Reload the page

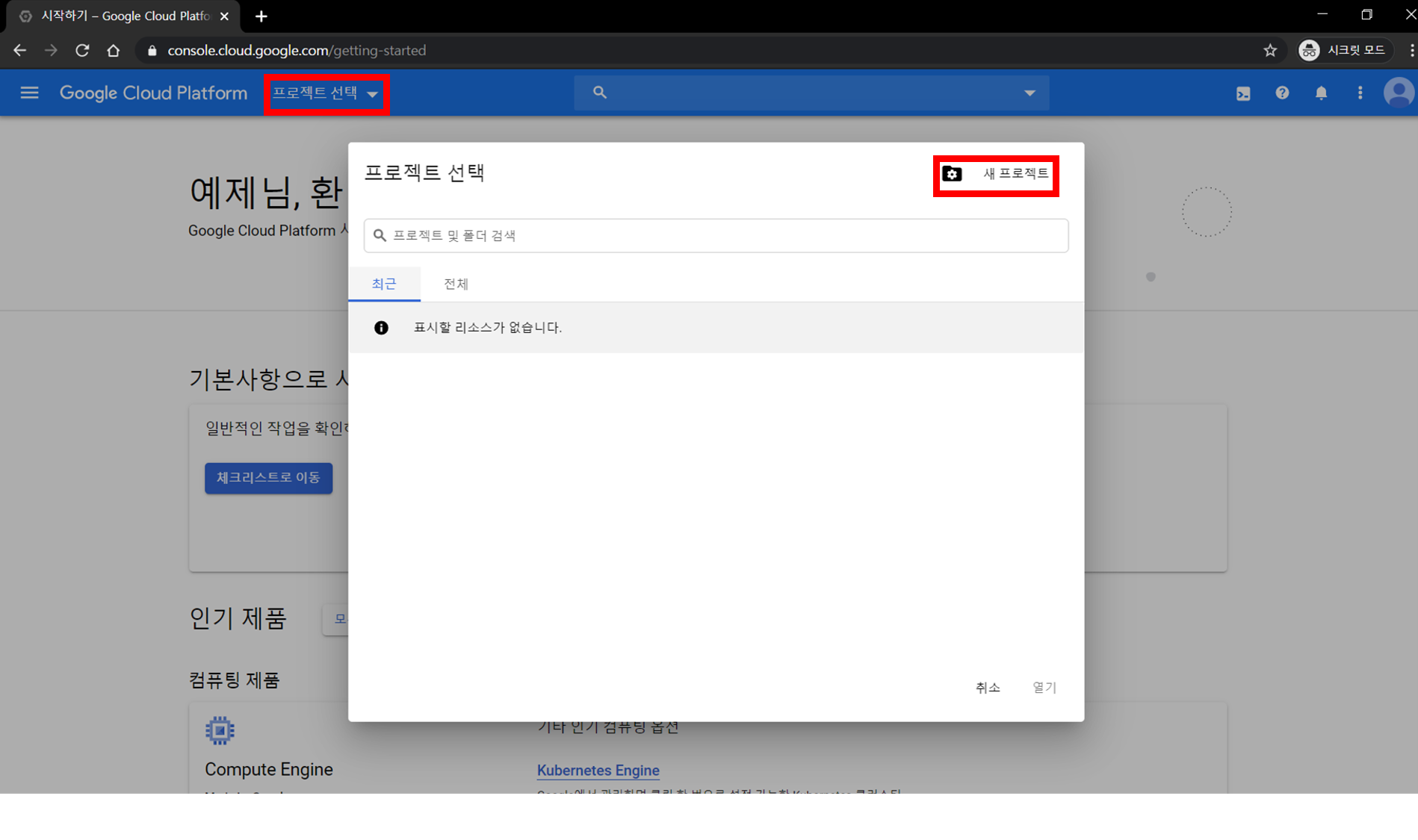tap(82, 50)
